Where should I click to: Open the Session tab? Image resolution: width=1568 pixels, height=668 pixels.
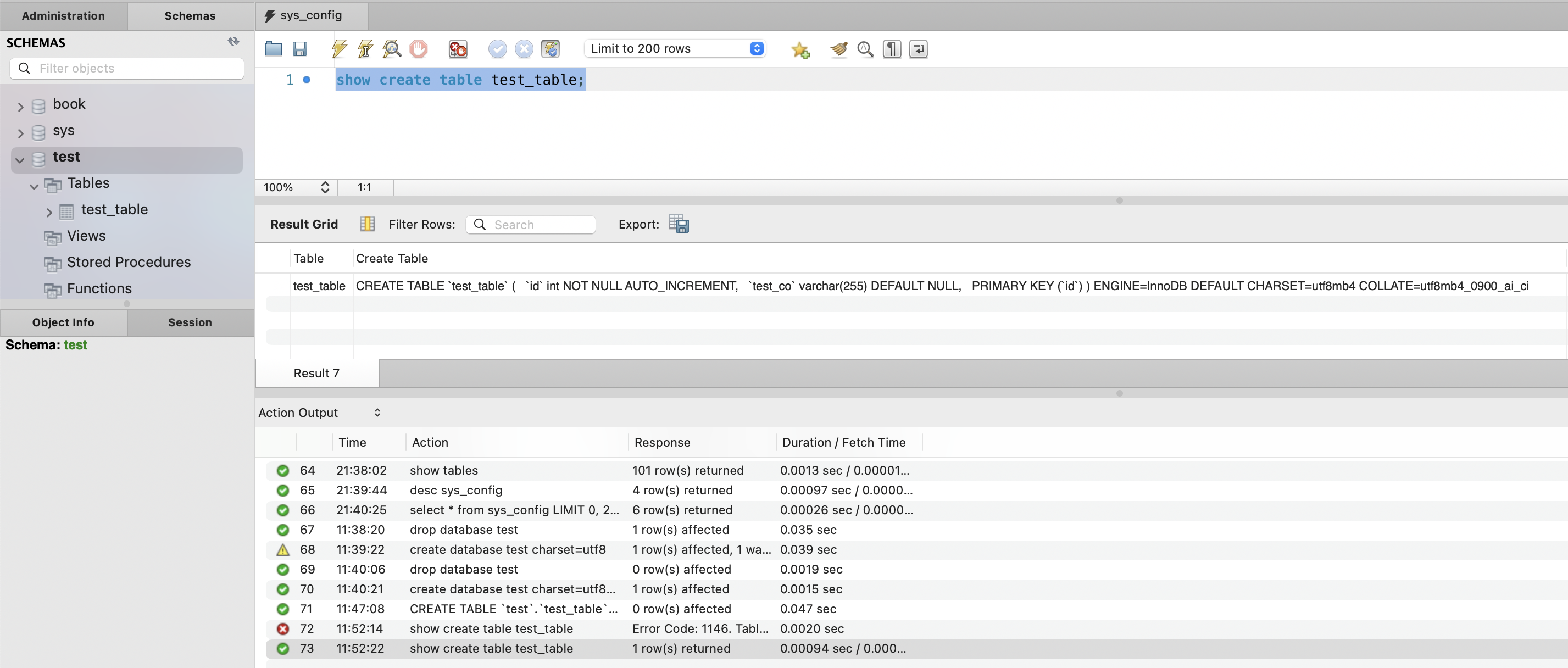pyautogui.click(x=190, y=322)
